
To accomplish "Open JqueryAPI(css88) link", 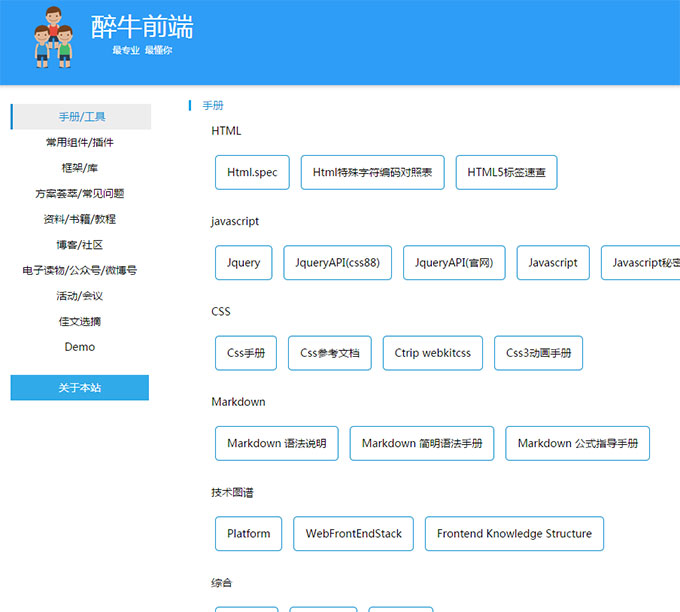I will click(x=337, y=263).
